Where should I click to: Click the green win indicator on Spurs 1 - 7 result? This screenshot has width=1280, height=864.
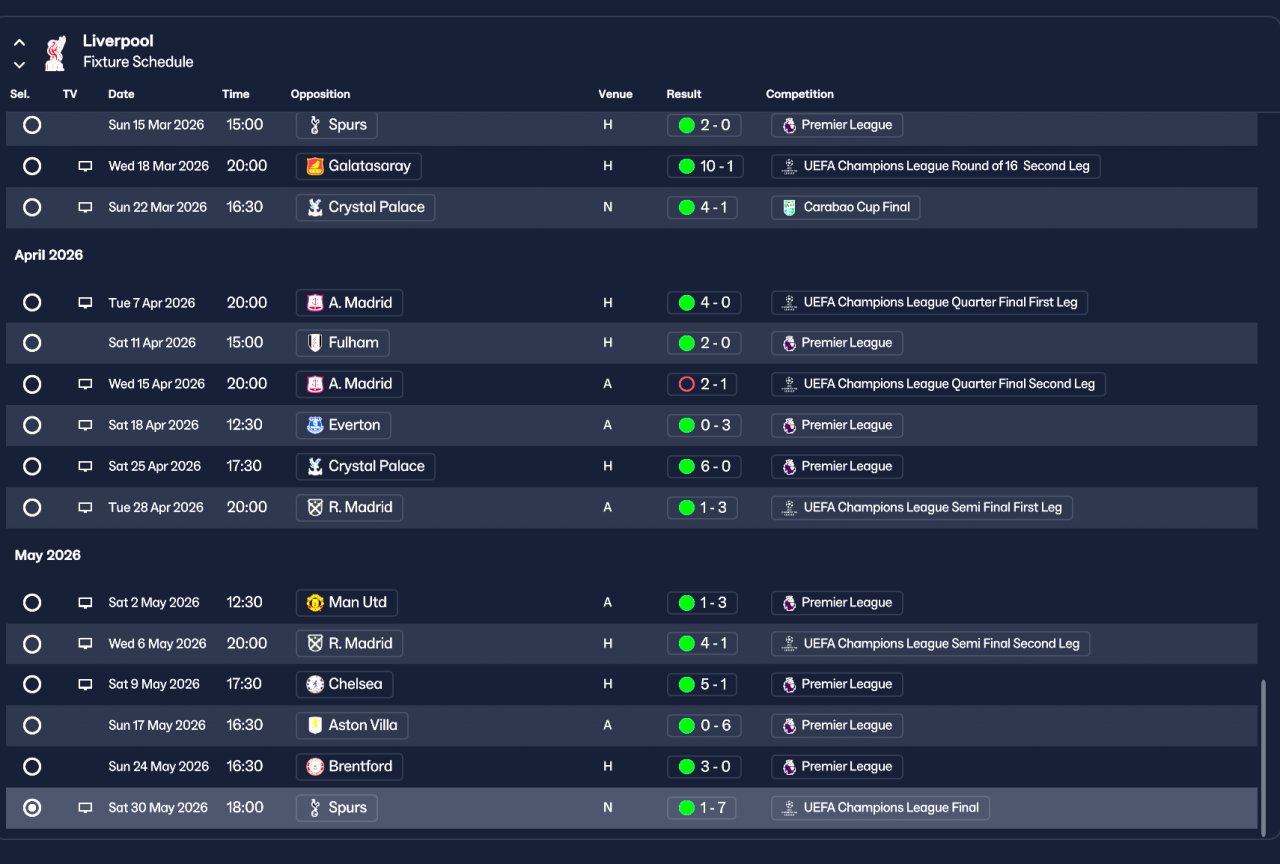coord(686,808)
